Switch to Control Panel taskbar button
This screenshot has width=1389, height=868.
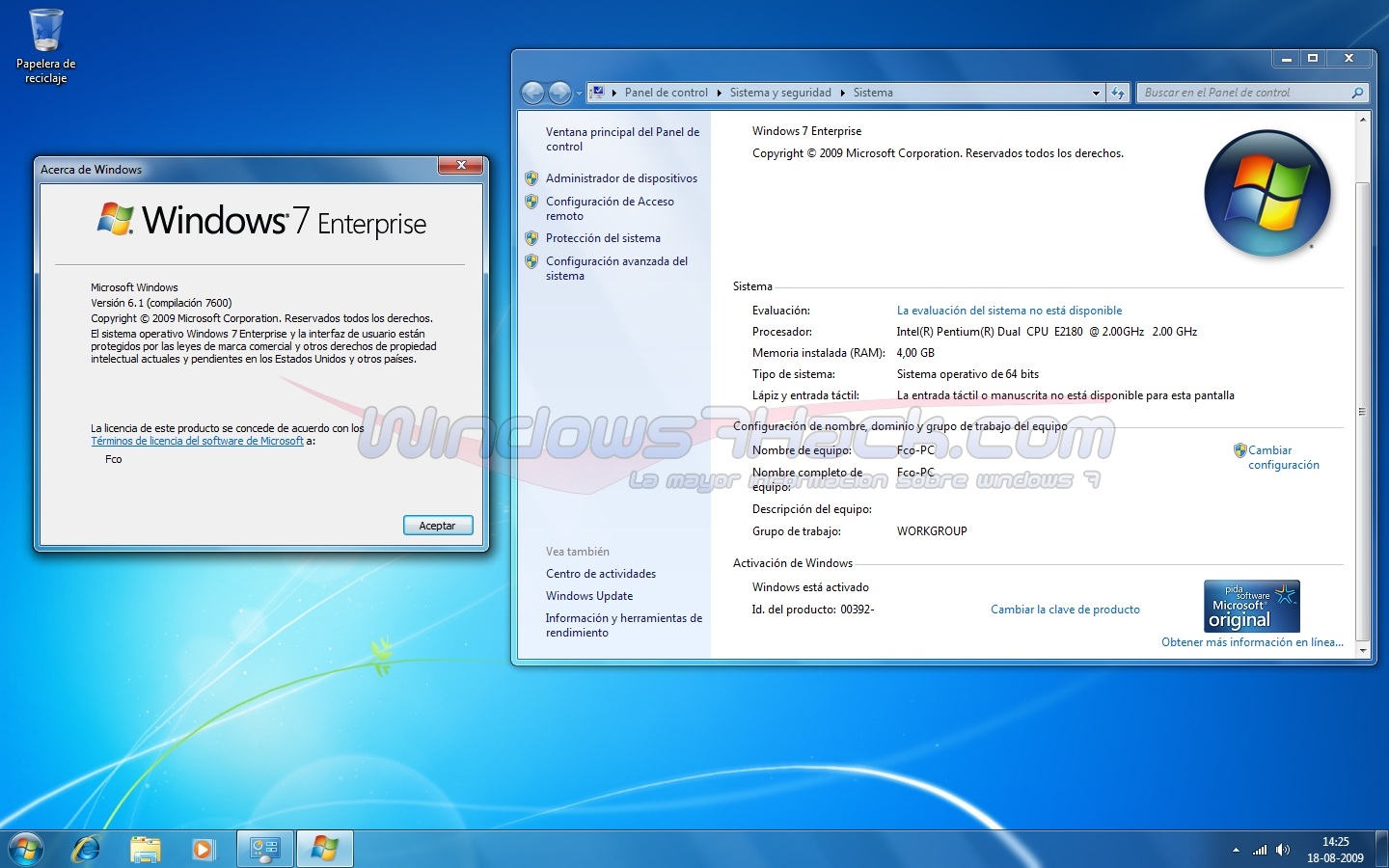tap(264, 849)
